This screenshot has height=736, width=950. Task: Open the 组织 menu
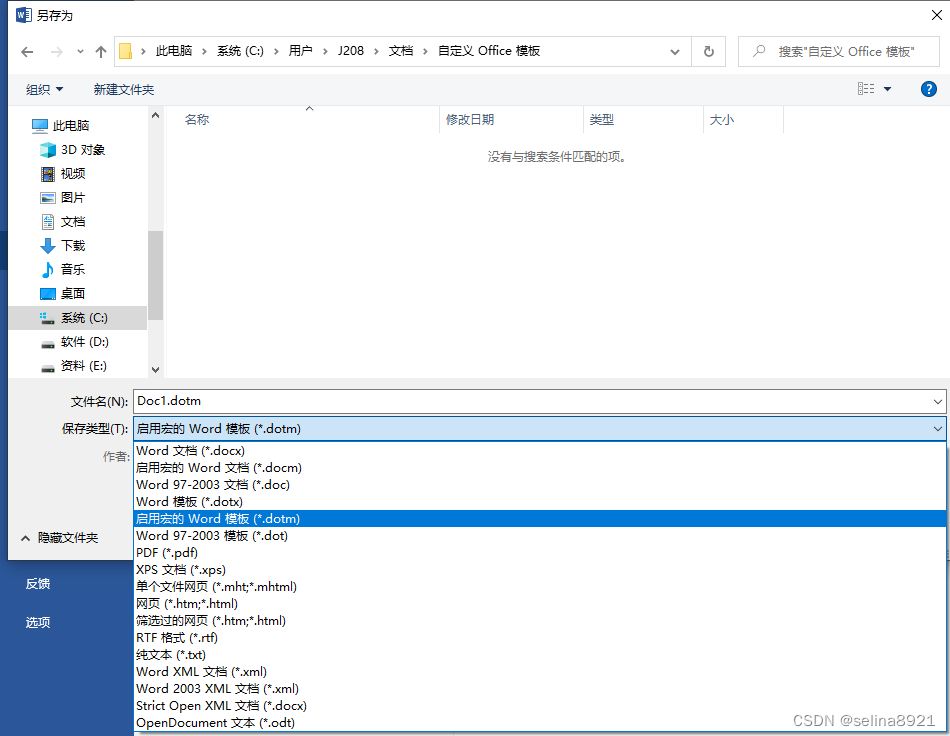point(44,90)
